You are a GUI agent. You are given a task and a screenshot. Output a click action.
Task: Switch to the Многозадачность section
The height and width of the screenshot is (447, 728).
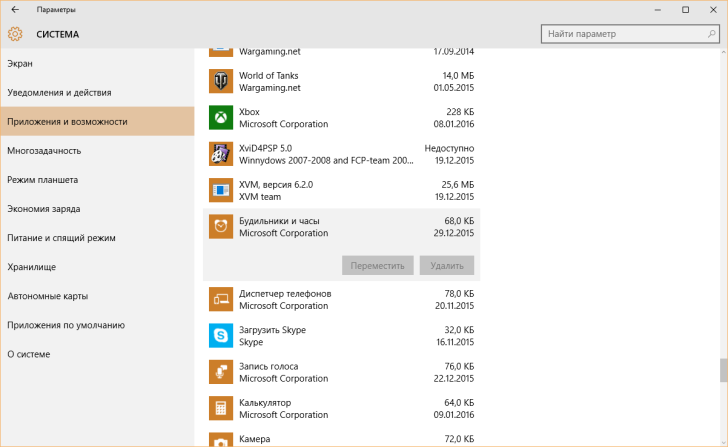tap(44, 151)
